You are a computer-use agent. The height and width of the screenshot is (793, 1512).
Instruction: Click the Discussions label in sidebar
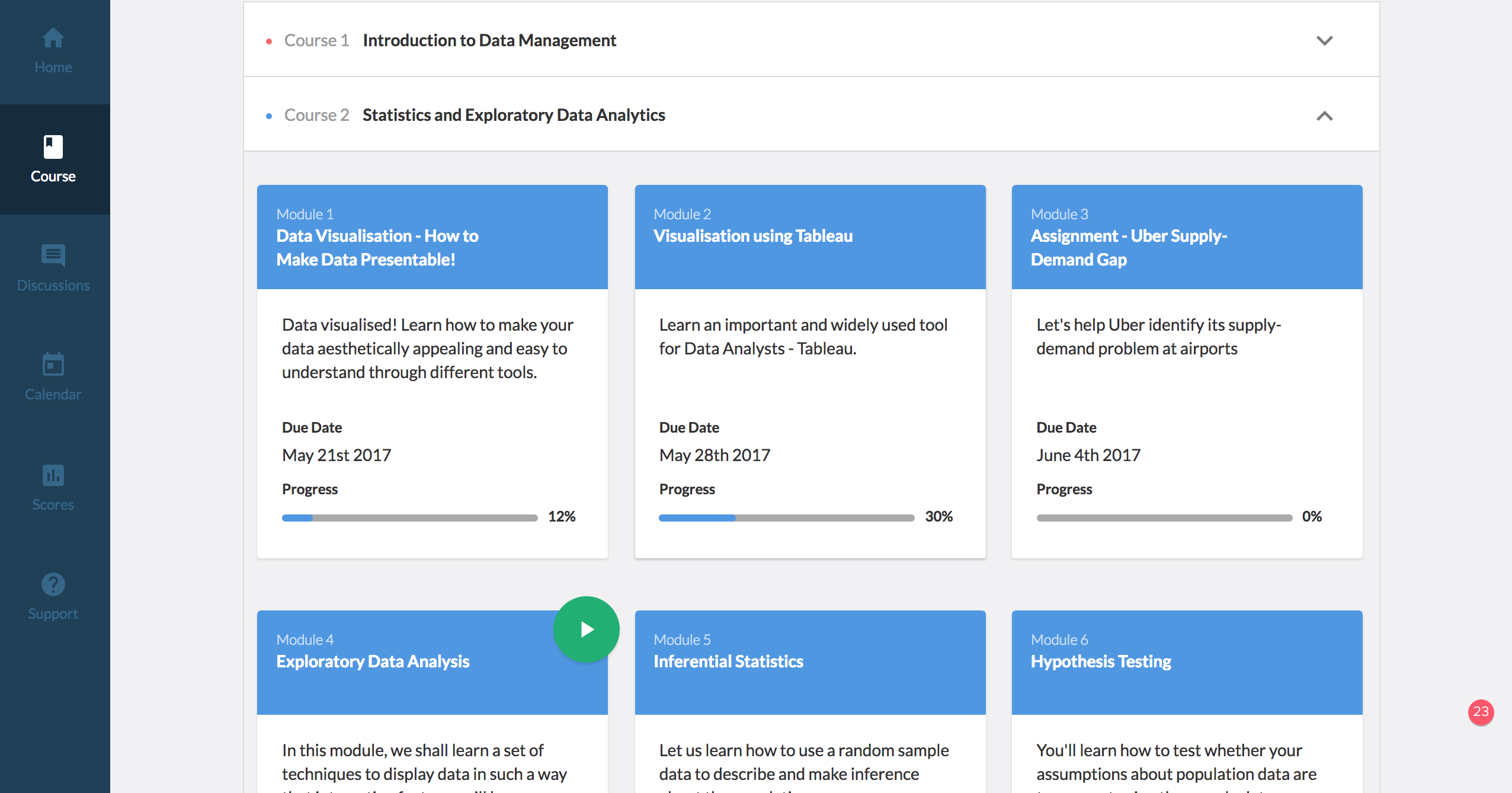point(53,286)
